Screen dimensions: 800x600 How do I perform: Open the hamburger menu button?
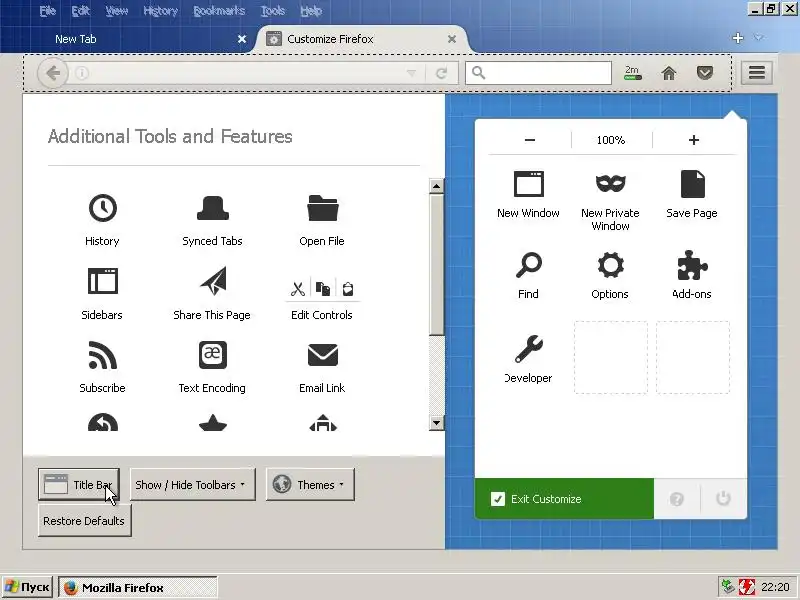pyautogui.click(x=757, y=72)
